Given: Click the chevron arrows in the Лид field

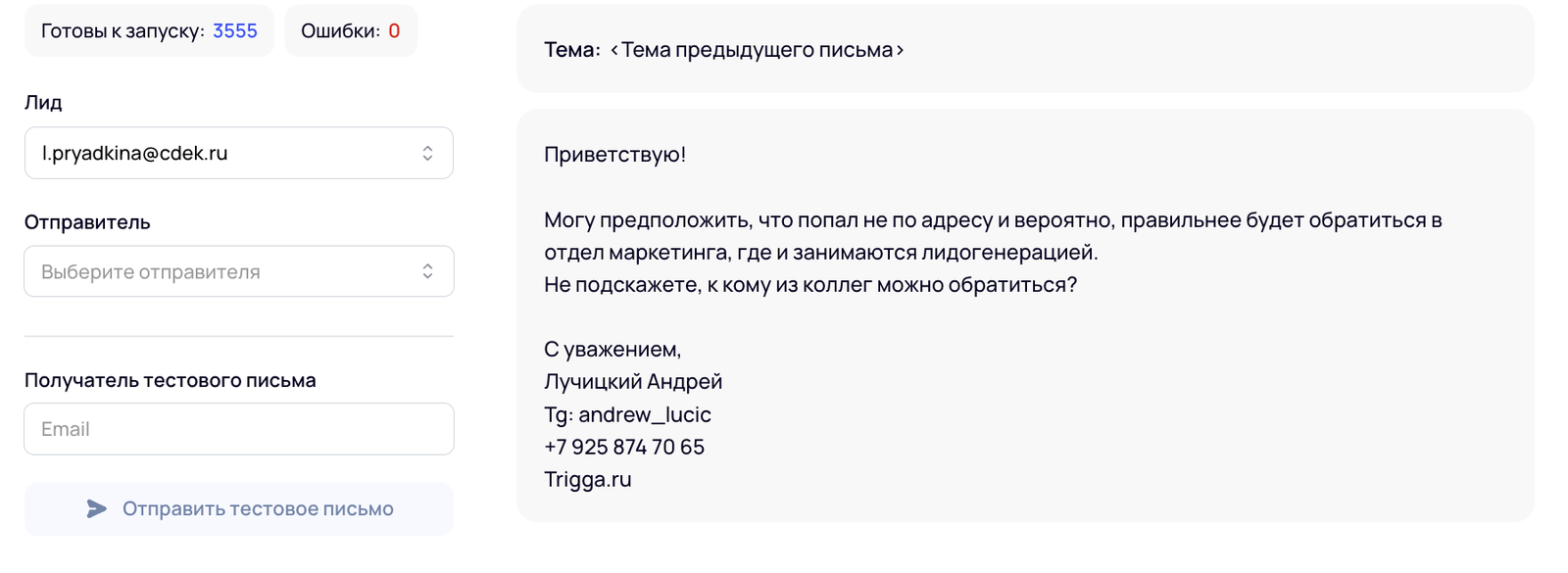Looking at the screenshot, I should pos(427,153).
